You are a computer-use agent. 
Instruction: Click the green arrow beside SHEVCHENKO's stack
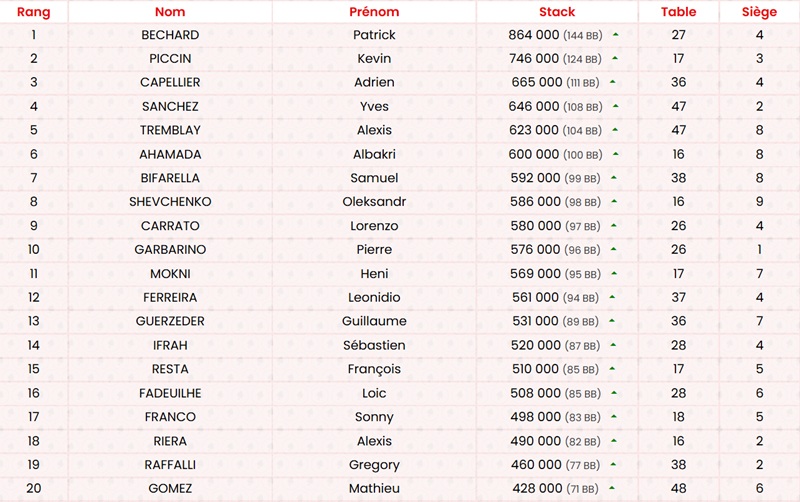pyautogui.click(x=612, y=203)
